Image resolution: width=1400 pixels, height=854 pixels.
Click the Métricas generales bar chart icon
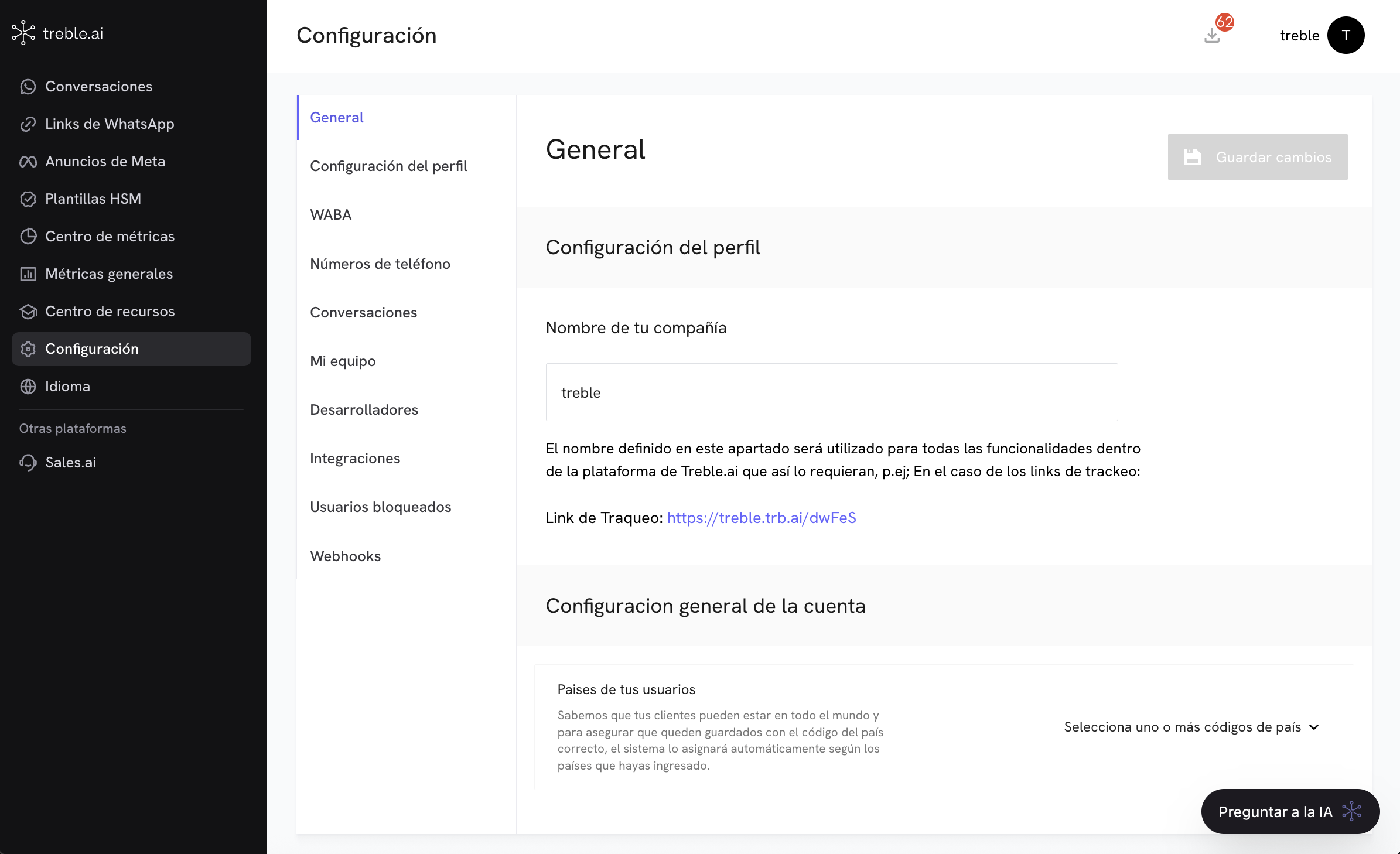pyautogui.click(x=28, y=274)
